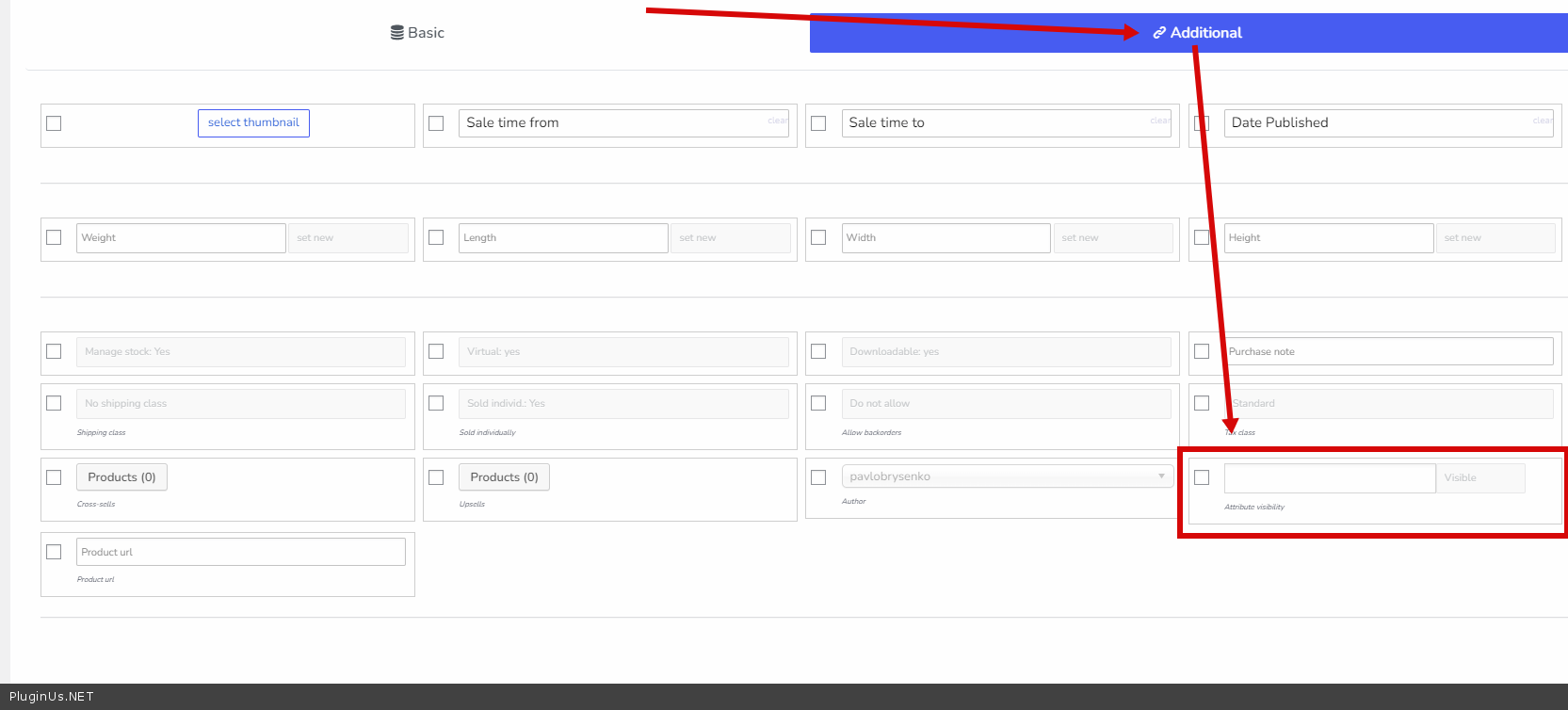Image resolution: width=1568 pixels, height=710 pixels.
Task: Click the Height input field
Action: (1328, 238)
